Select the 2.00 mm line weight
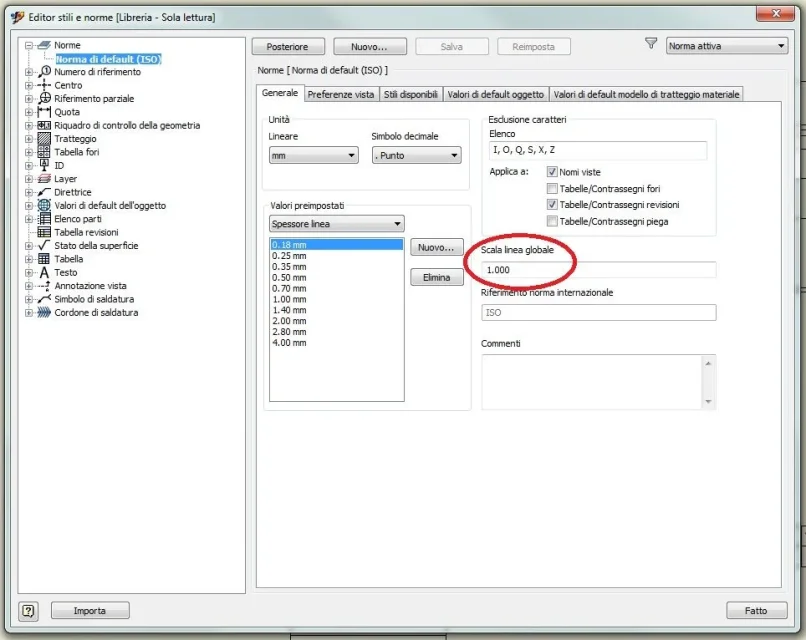Screen dimensions: 806x640 pyautogui.click(x=336, y=321)
